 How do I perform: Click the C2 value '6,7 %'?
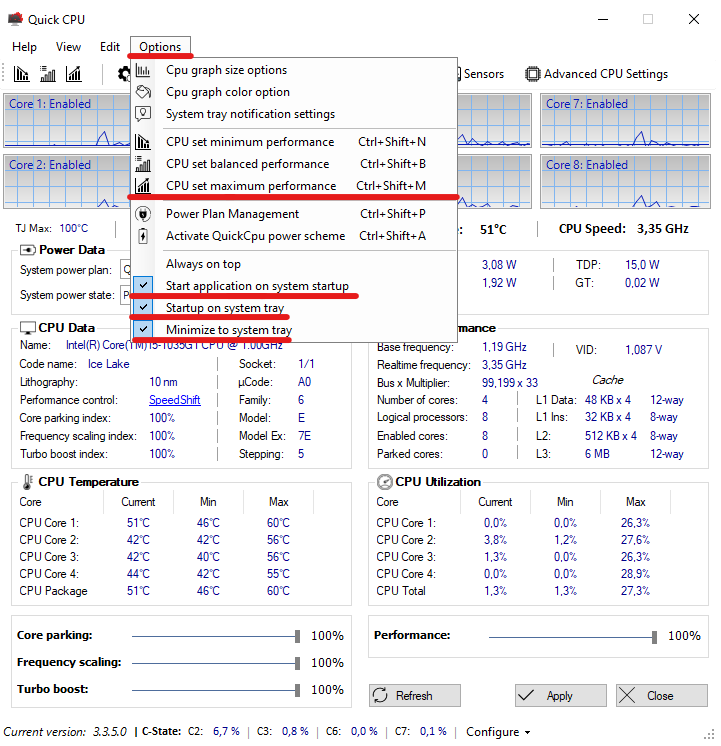point(226,731)
